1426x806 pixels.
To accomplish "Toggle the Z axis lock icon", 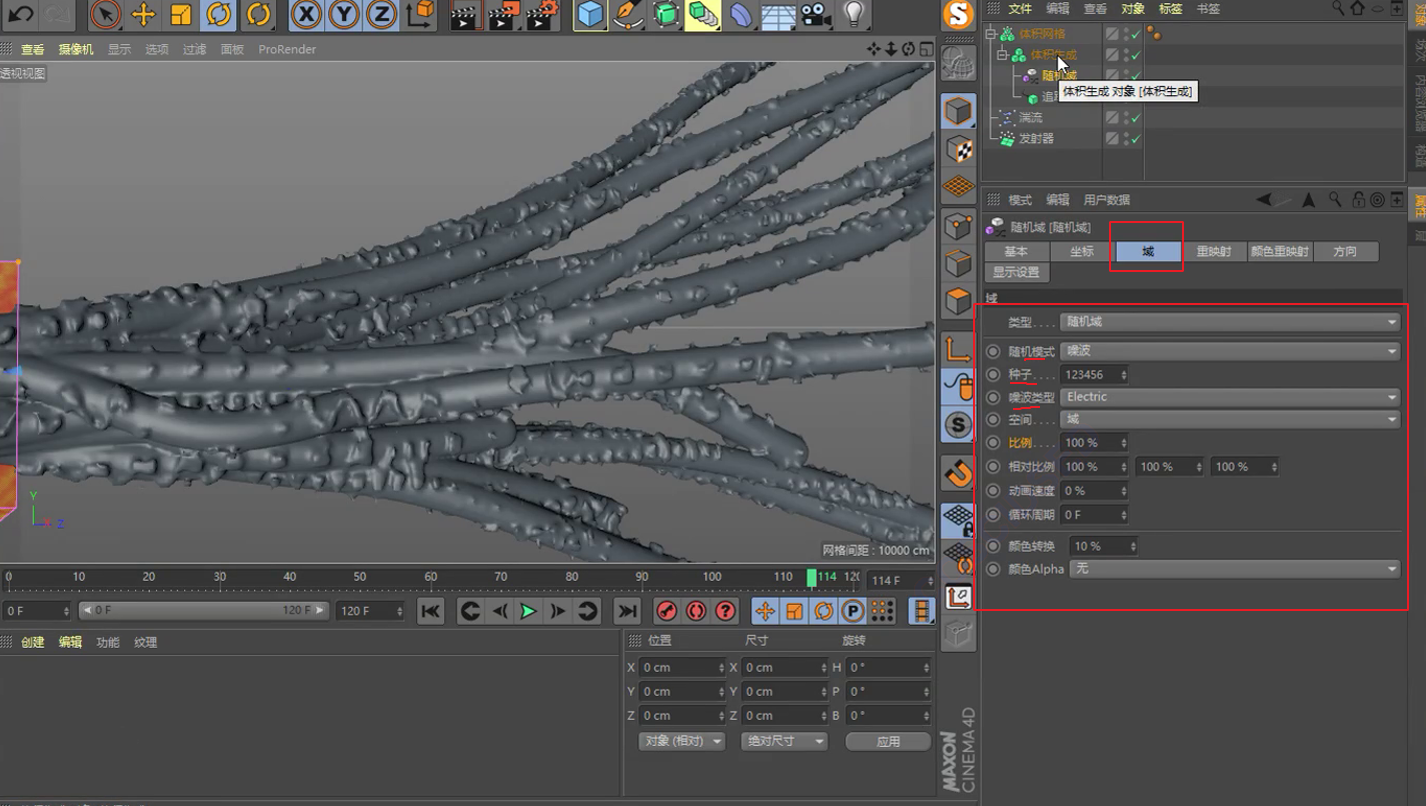I will (x=381, y=14).
